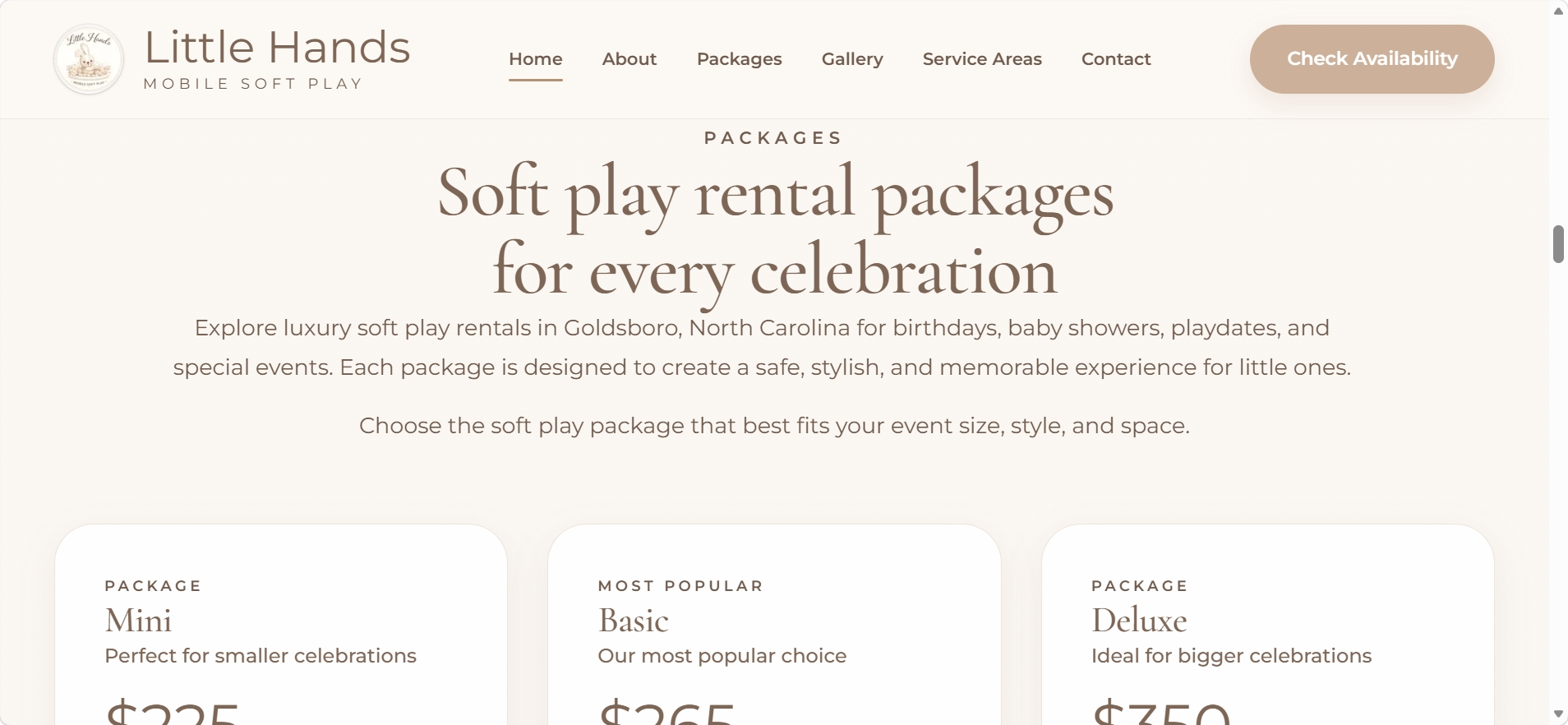Click the vertical scrollbar thumb

point(1558,244)
